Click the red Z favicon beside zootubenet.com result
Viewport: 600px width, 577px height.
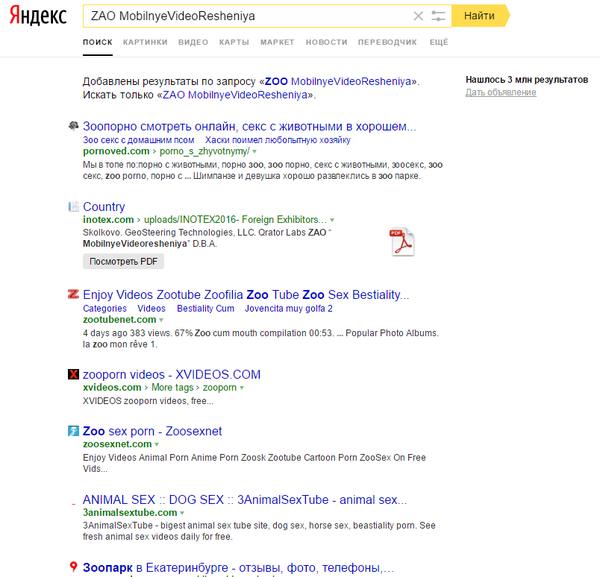pyautogui.click(x=73, y=295)
